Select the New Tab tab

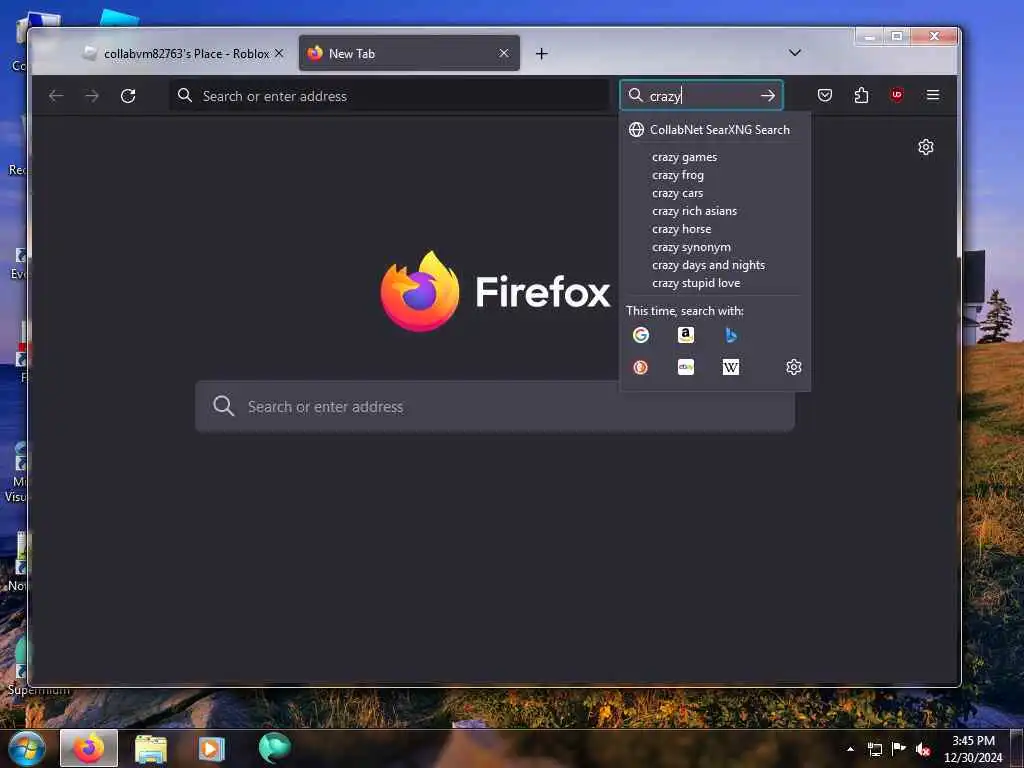[x=409, y=54]
